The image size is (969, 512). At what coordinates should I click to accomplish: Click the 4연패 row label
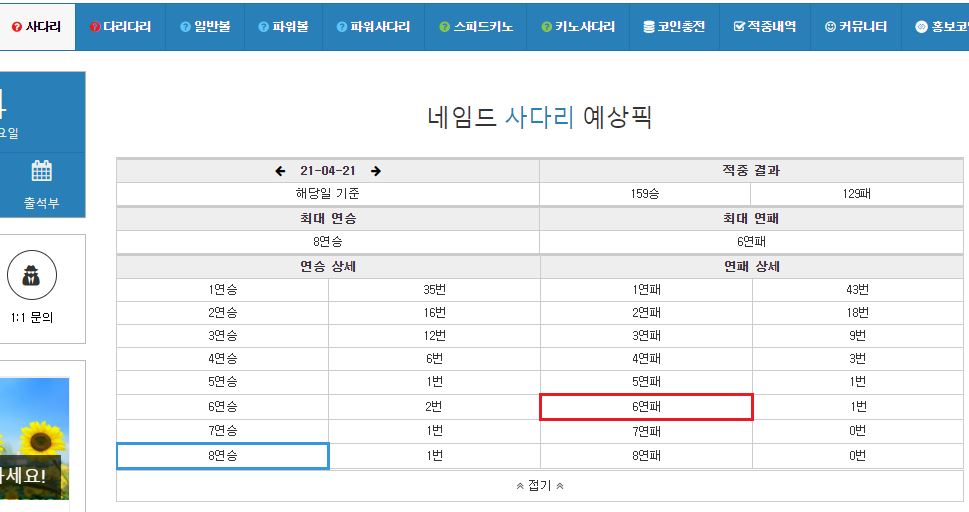(x=646, y=359)
